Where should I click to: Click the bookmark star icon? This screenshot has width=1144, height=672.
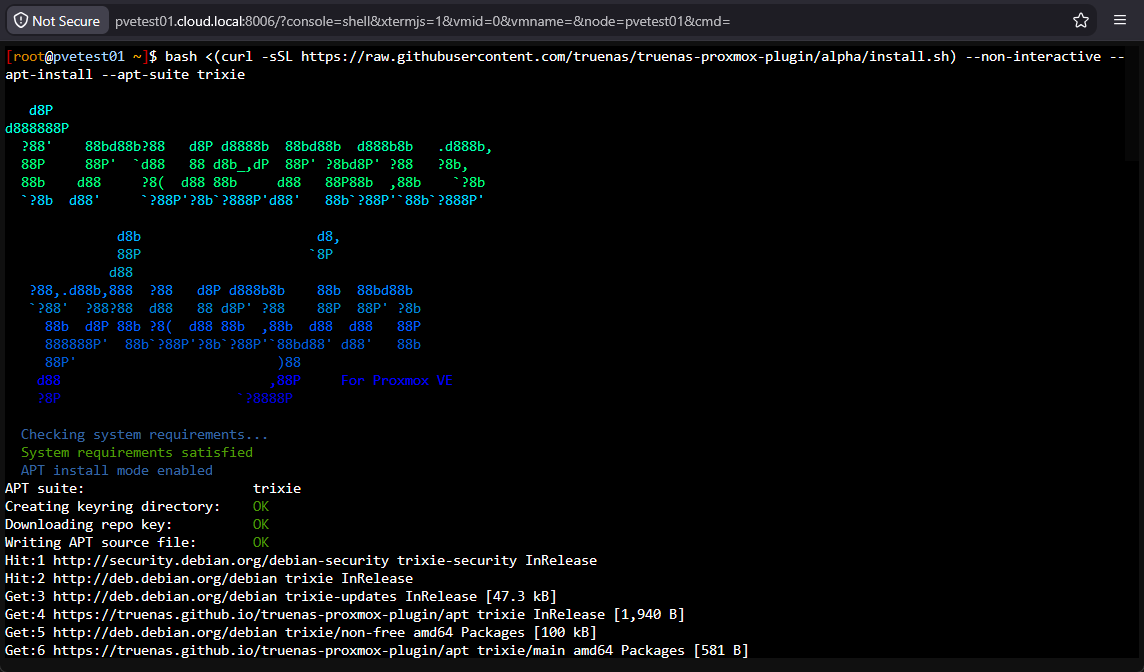pos(1081,20)
